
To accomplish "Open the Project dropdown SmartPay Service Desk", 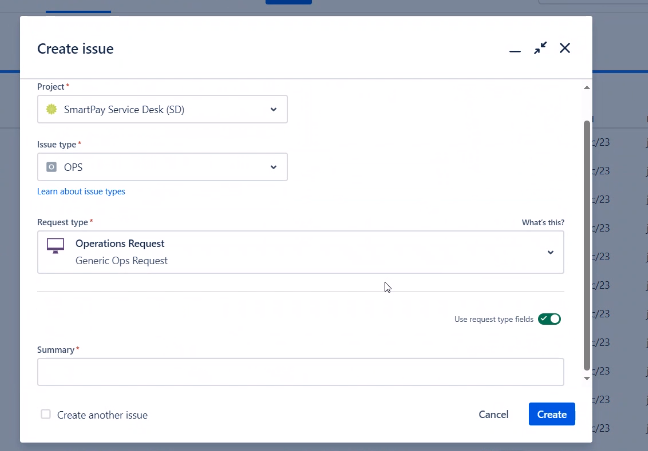I will tap(162, 109).
